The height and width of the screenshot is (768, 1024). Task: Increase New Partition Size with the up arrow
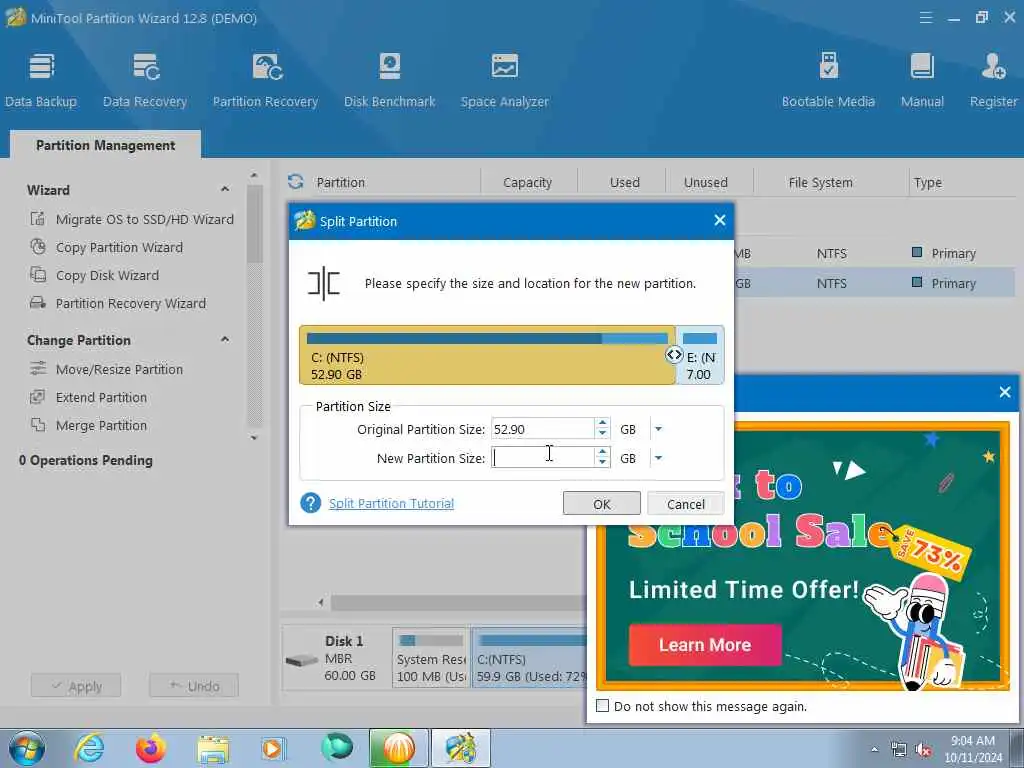coord(602,453)
